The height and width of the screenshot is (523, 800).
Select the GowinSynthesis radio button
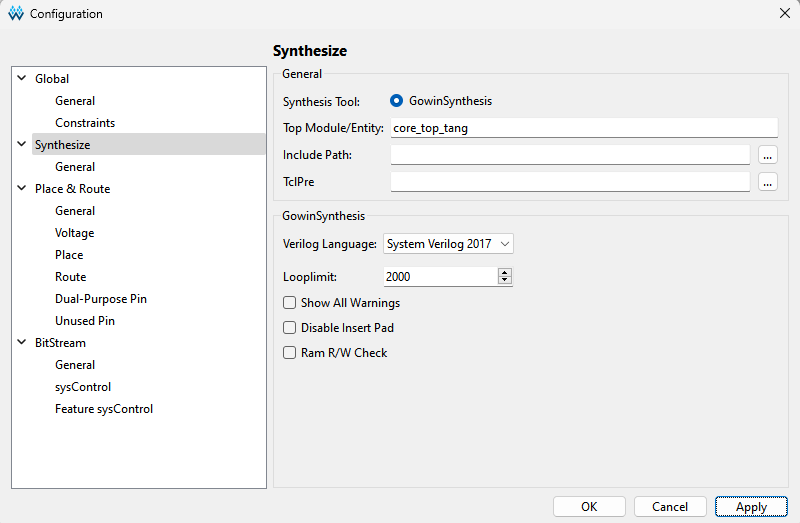point(397,101)
